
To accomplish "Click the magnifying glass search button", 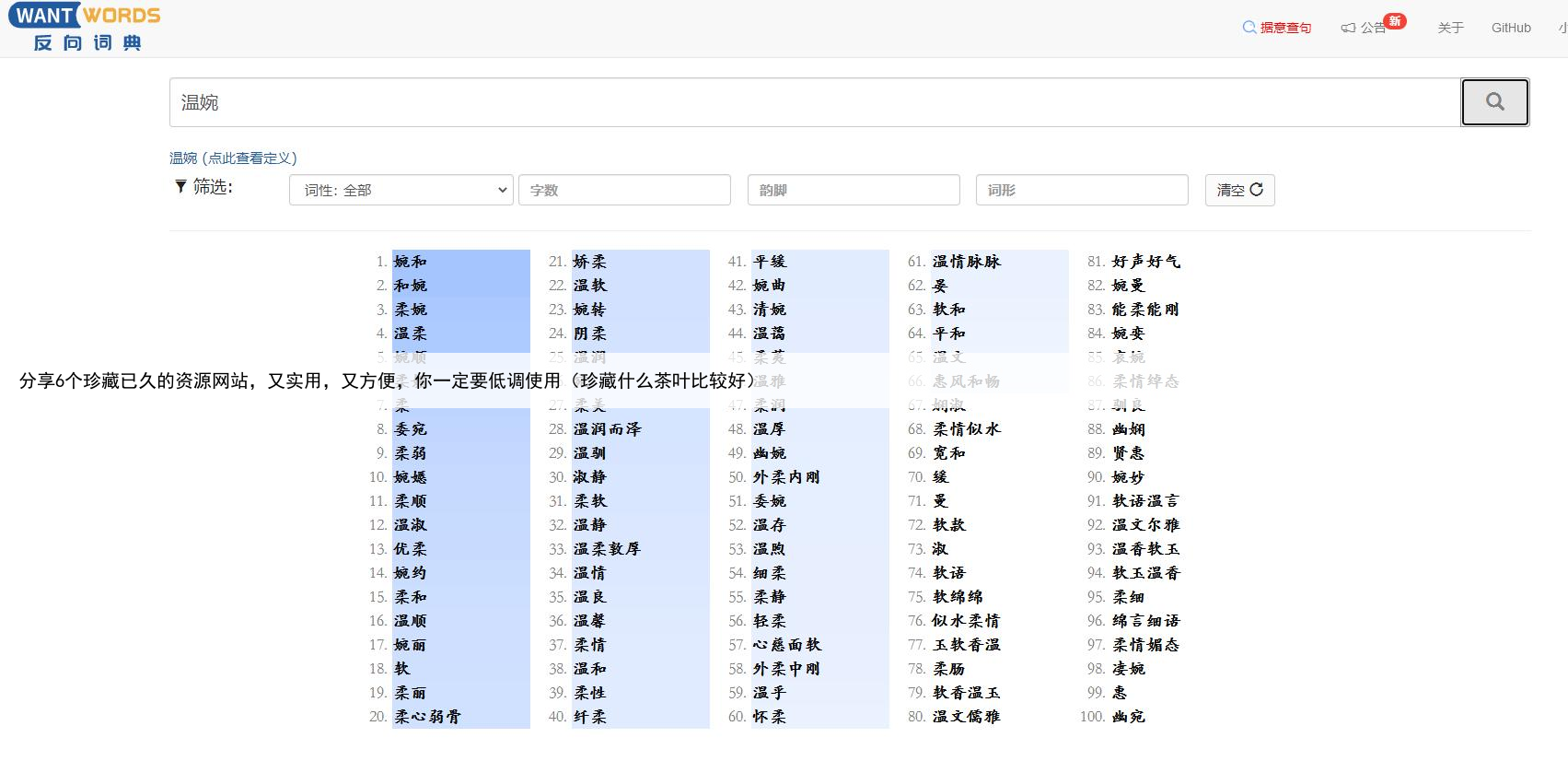I will pyautogui.click(x=1494, y=102).
